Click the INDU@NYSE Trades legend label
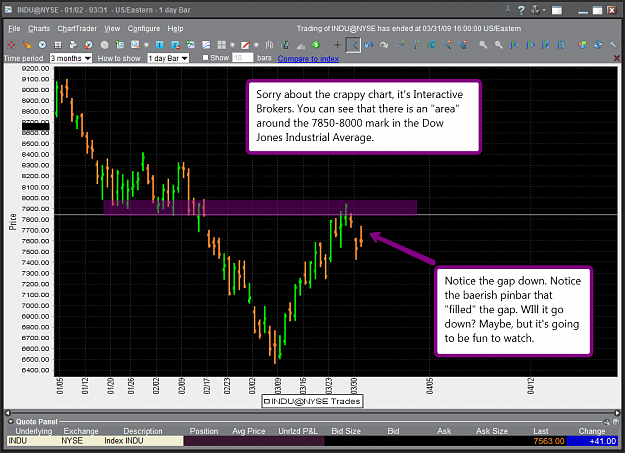This screenshot has height=453, width=625. (x=312, y=401)
